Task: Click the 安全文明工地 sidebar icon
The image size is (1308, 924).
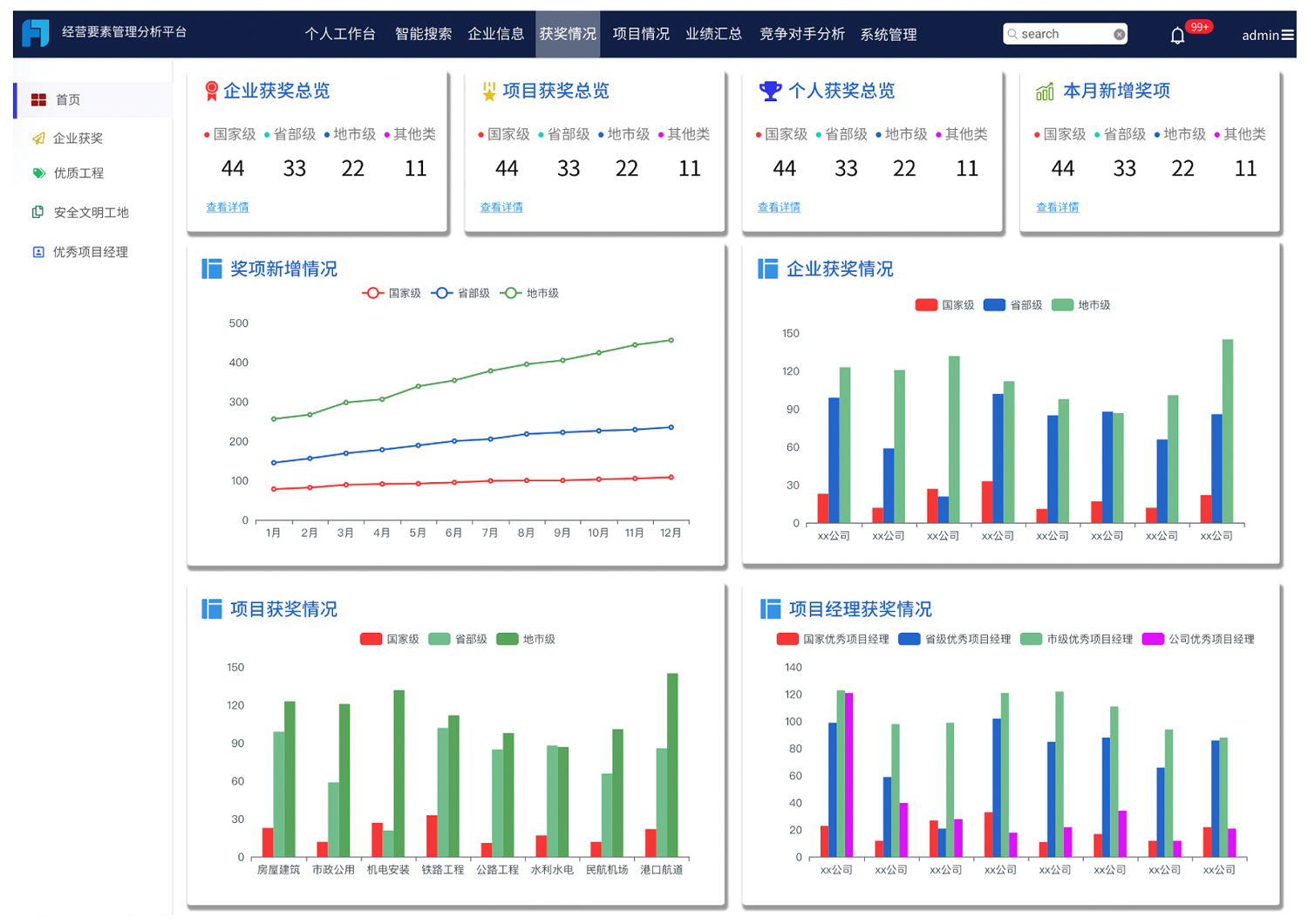Action: [x=37, y=212]
